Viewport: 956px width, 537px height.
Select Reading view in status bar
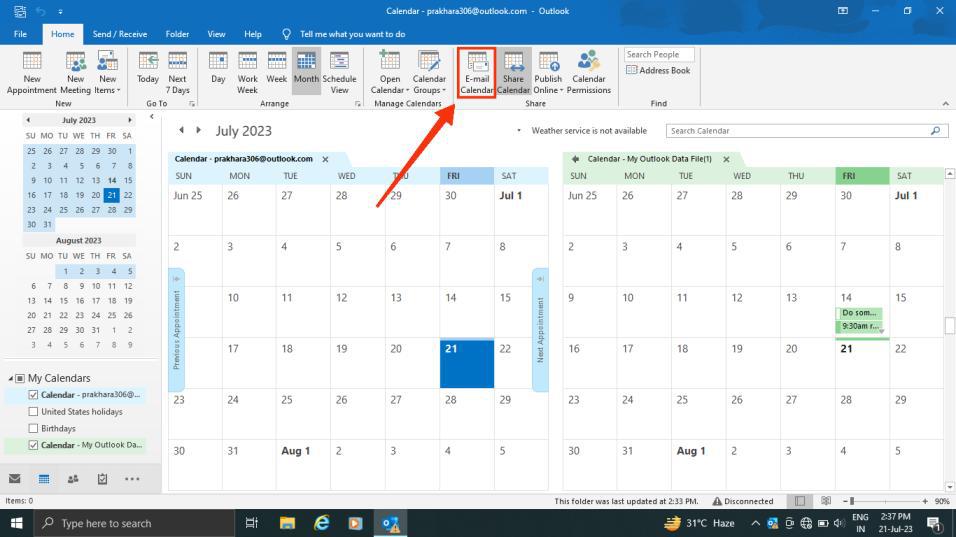click(826, 501)
